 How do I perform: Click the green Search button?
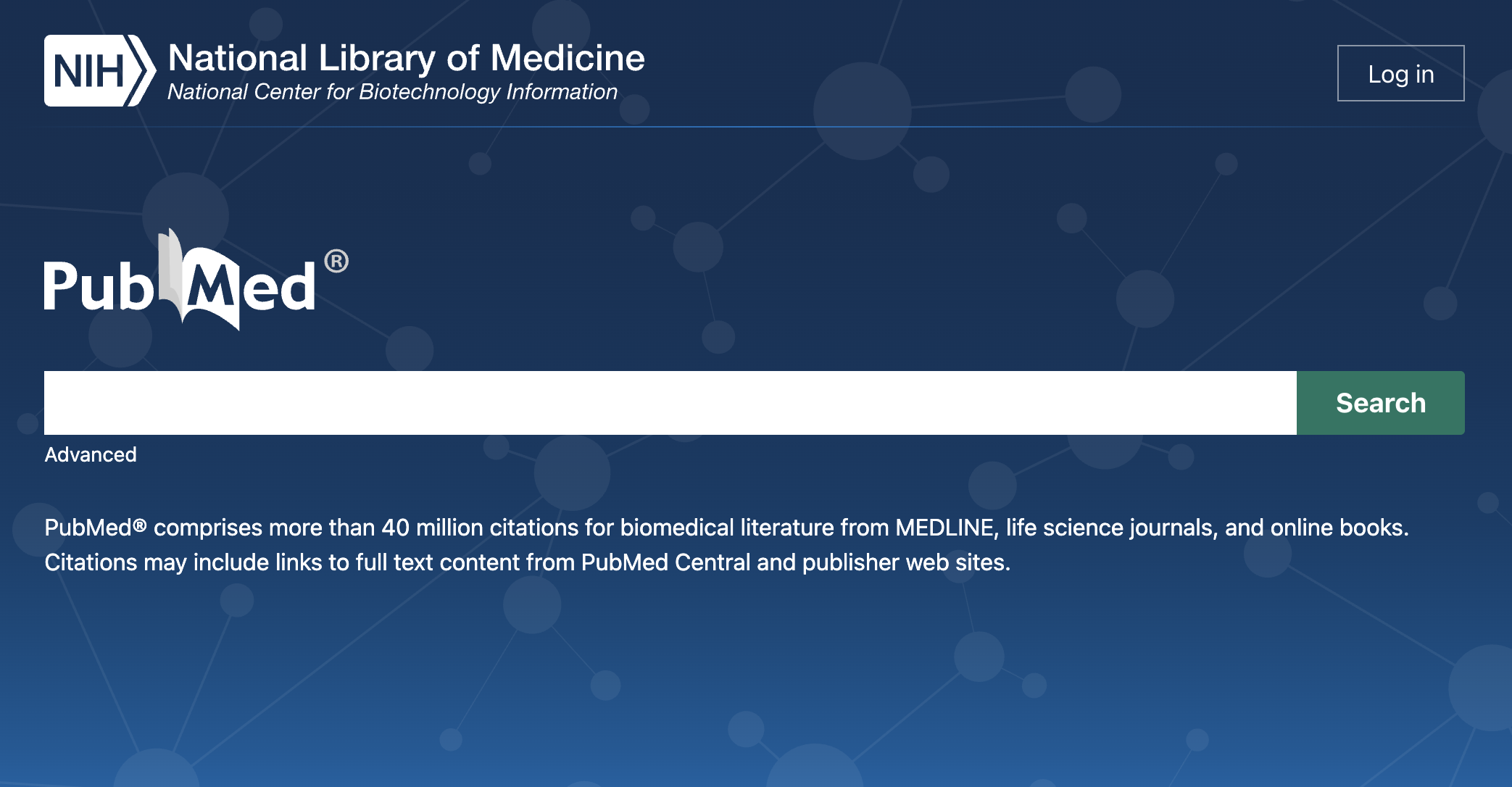coord(1381,403)
